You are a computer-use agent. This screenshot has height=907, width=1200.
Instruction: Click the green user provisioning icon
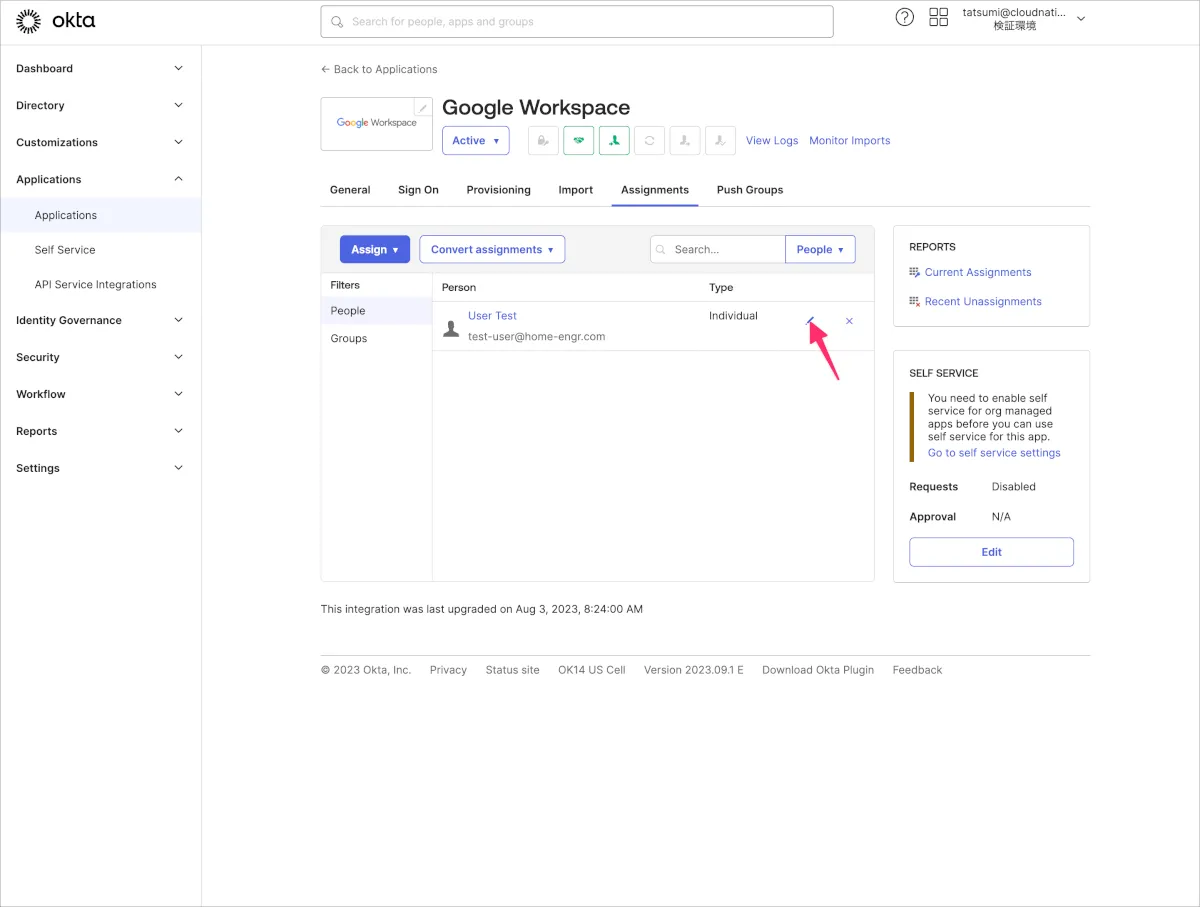tap(614, 141)
